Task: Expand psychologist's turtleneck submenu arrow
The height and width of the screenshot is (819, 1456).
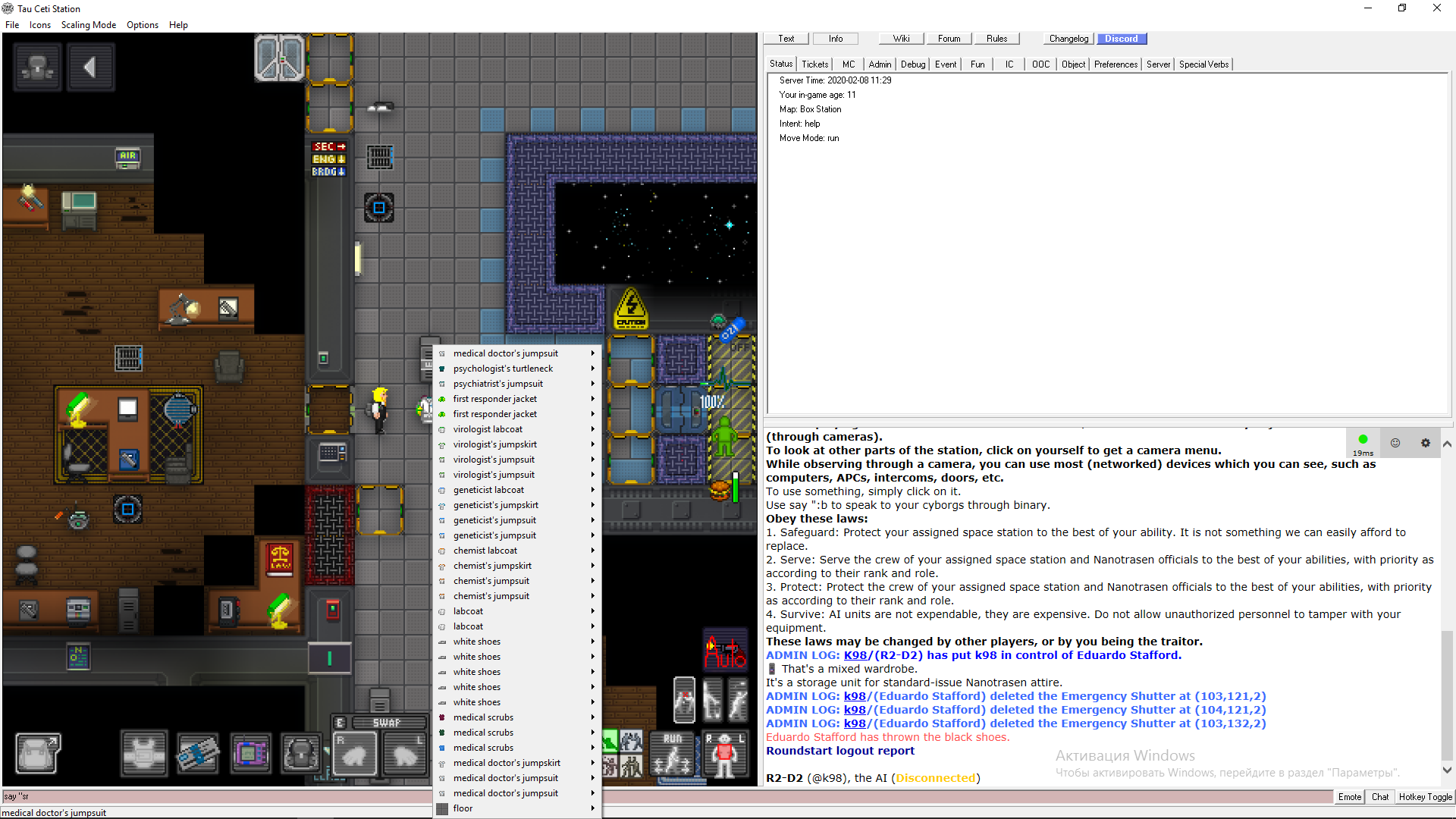Action: (x=593, y=369)
